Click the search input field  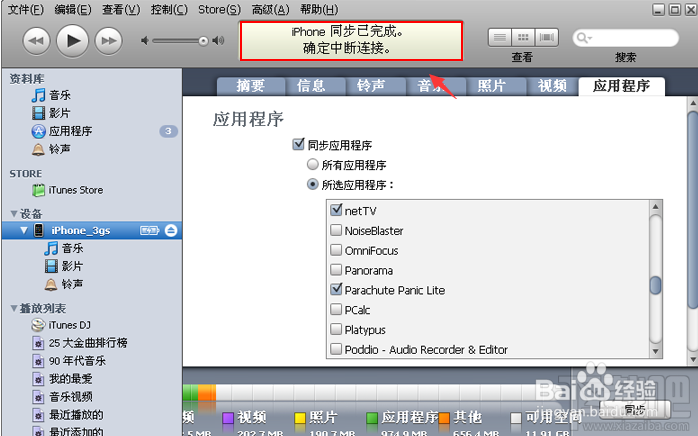[x=625, y=38]
